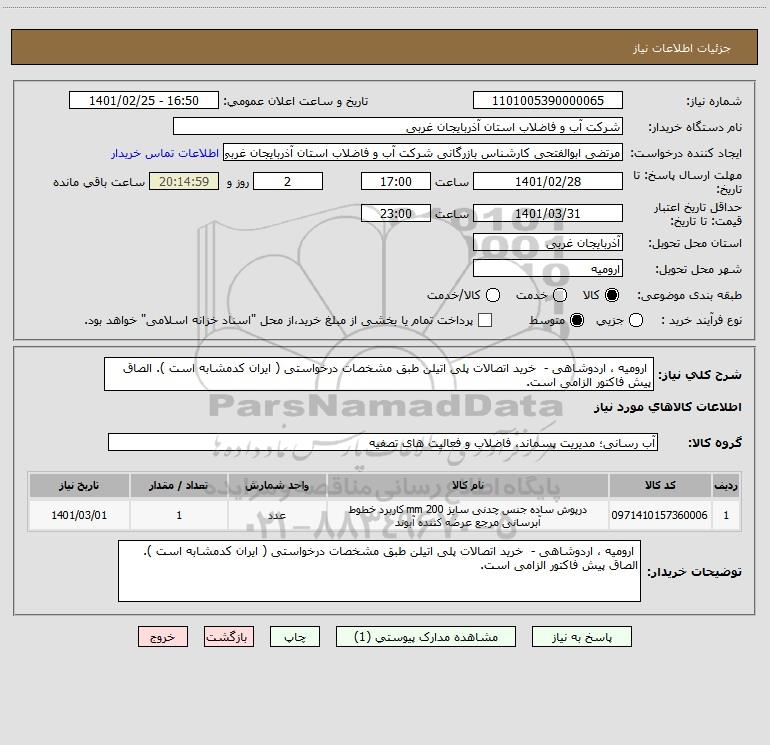
Task: Click the 17:00 deadline time field
Action: tap(396, 182)
